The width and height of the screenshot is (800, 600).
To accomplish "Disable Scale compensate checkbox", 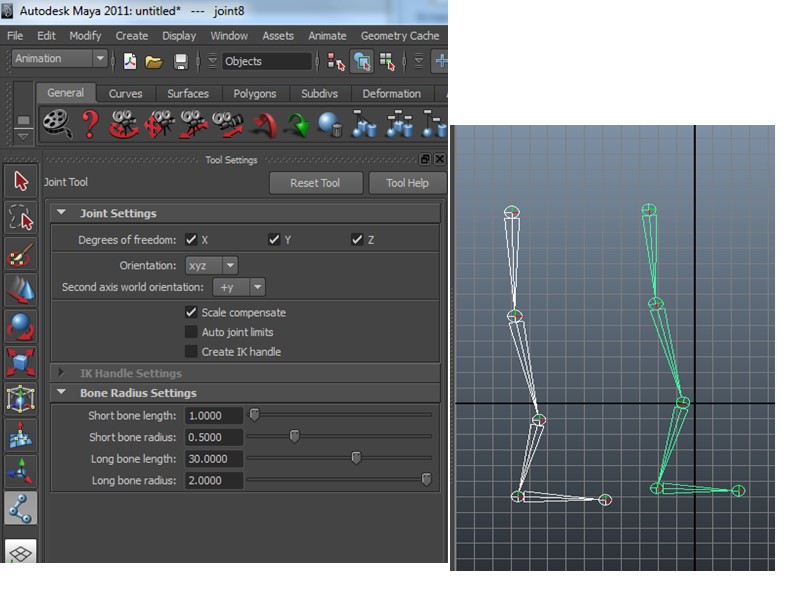I will [191, 312].
